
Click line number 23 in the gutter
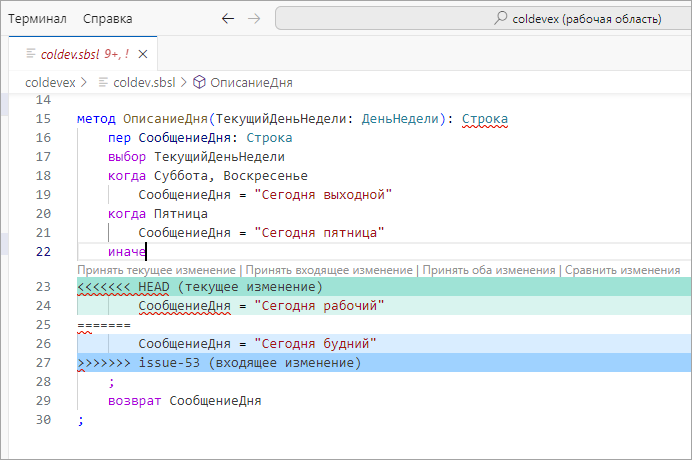click(42, 287)
